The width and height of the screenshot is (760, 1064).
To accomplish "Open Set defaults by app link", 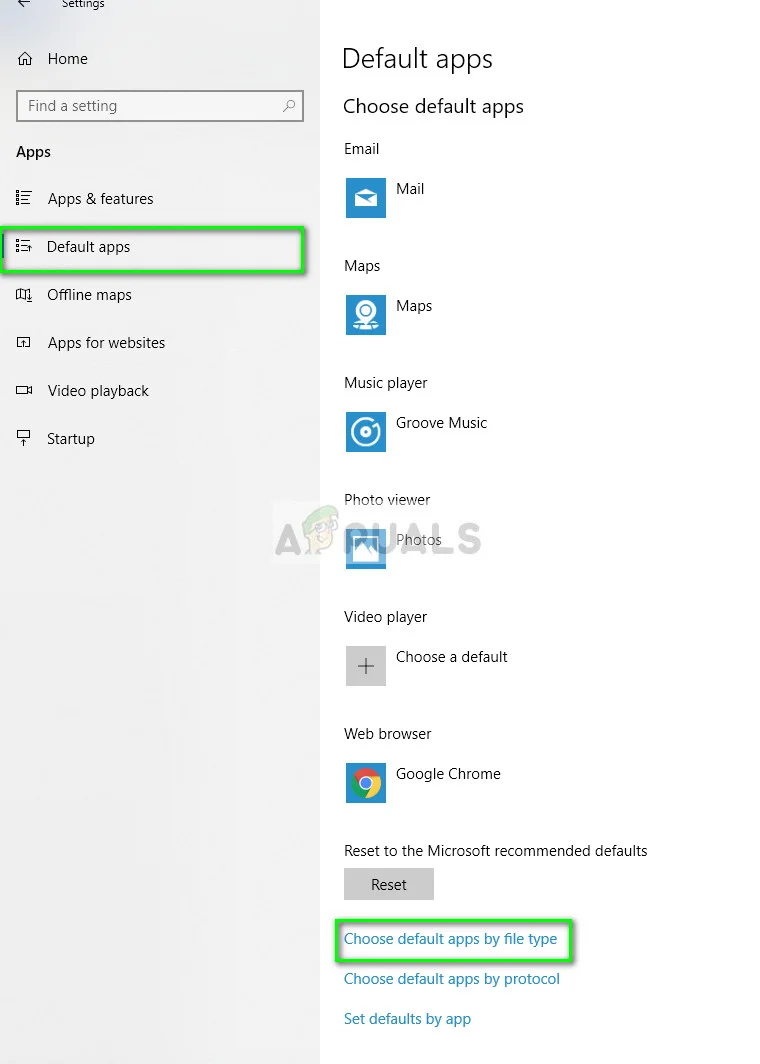I will click(x=407, y=1019).
